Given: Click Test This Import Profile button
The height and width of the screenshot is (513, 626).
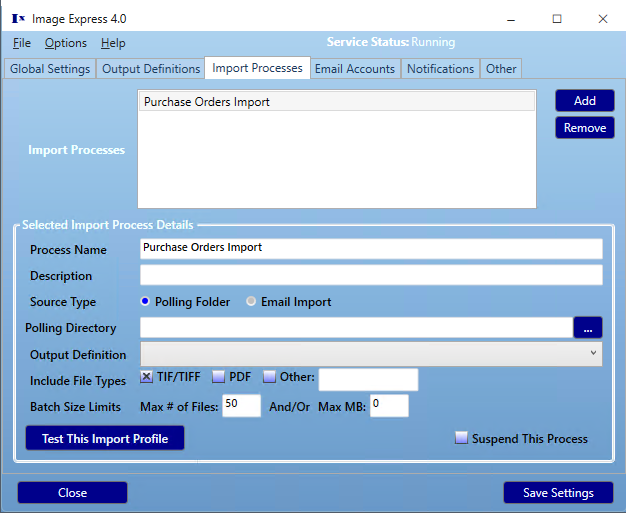Looking at the screenshot, I should coord(105,438).
